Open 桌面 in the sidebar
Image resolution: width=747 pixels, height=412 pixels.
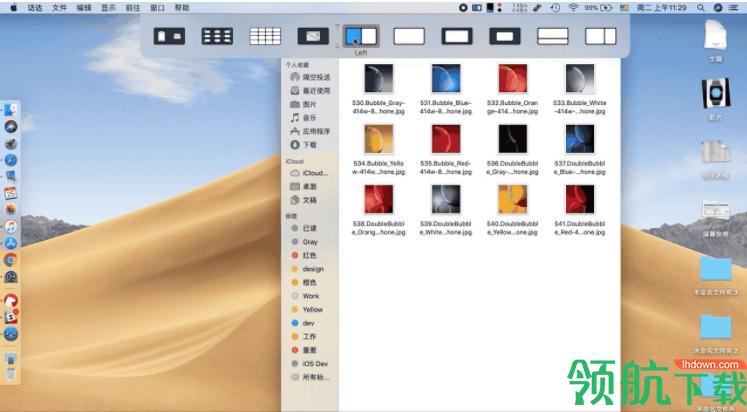tap(304, 186)
